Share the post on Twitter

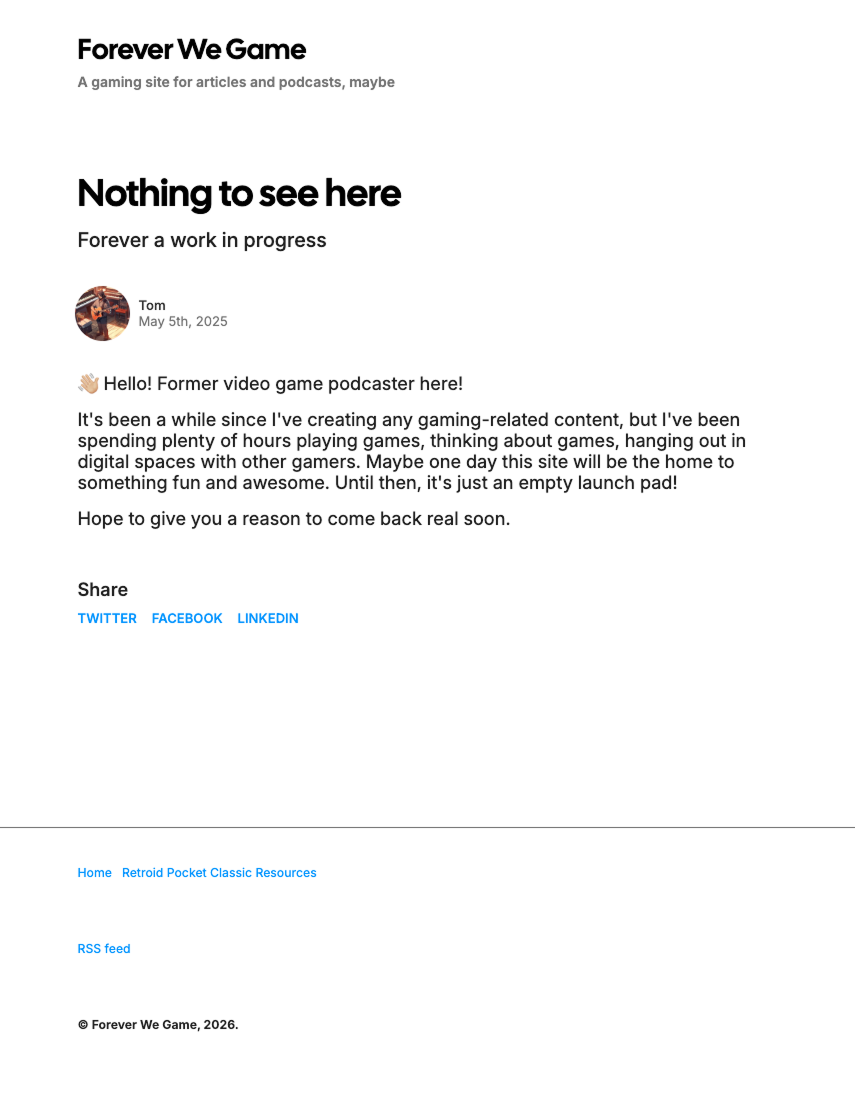point(107,618)
